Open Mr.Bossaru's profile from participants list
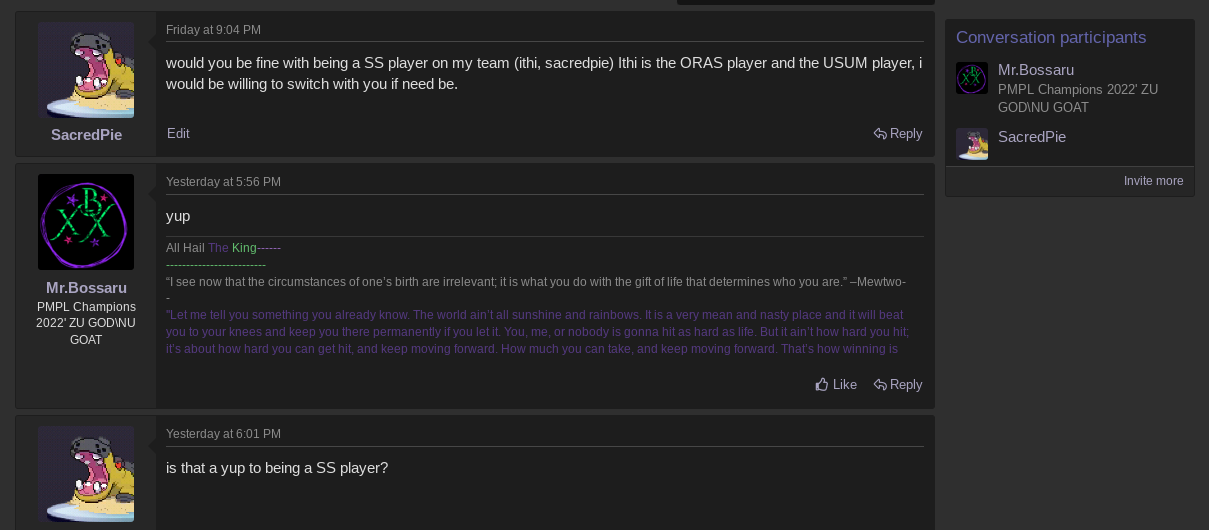 tap(1036, 70)
